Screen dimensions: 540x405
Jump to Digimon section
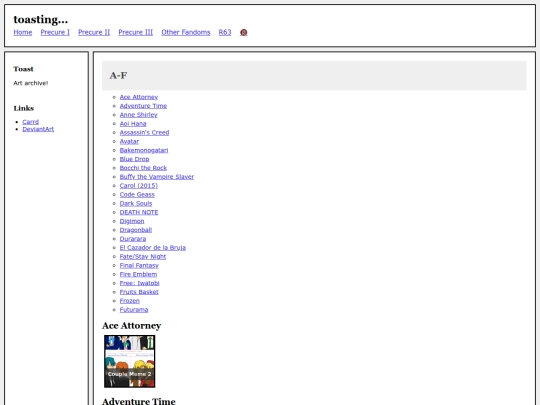132,221
